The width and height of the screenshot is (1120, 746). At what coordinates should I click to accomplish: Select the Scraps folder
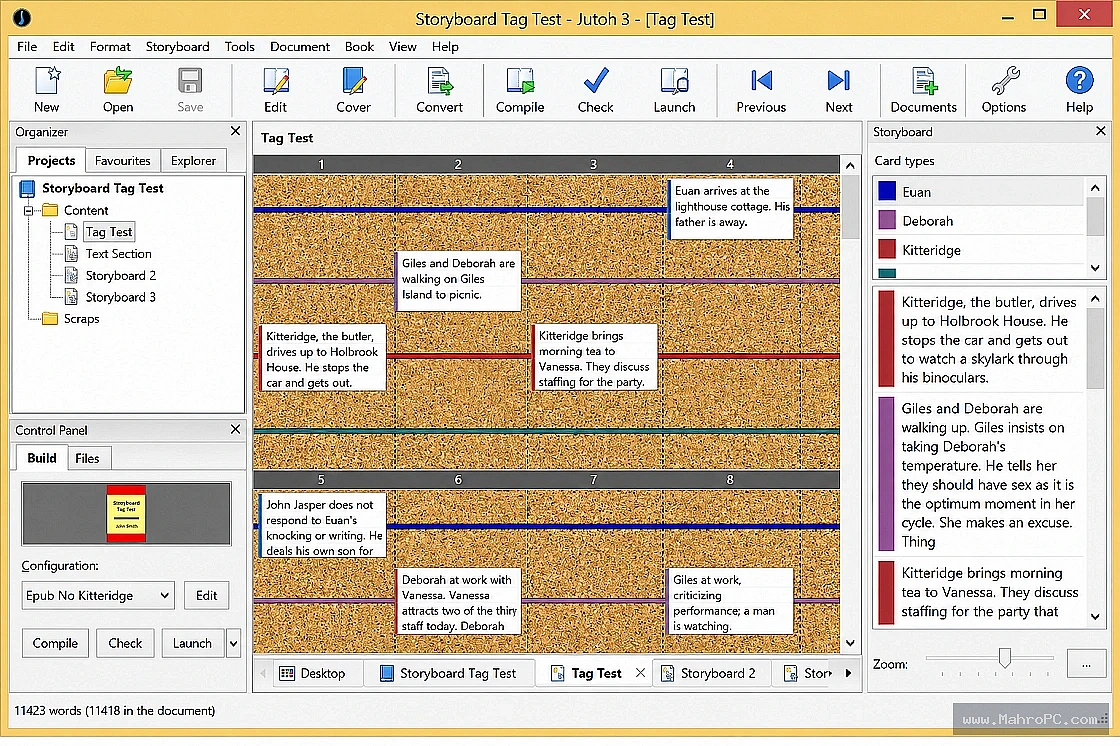point(81,319)
